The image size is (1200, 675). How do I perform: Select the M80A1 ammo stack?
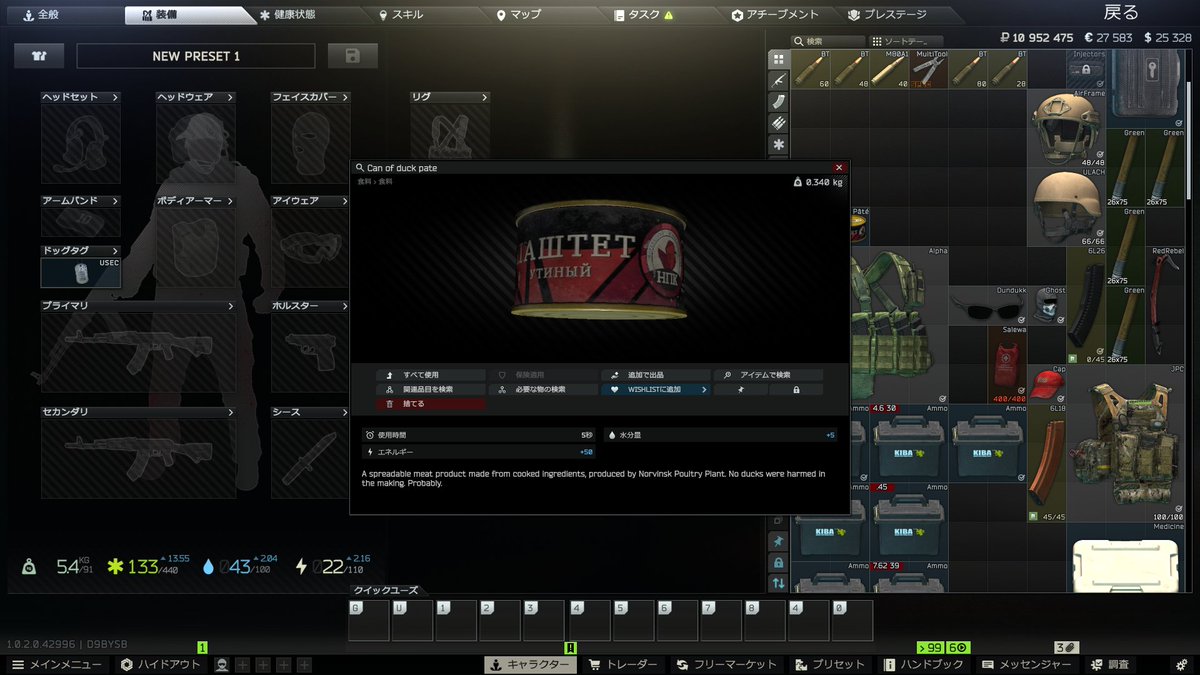[x=888, y=69]
